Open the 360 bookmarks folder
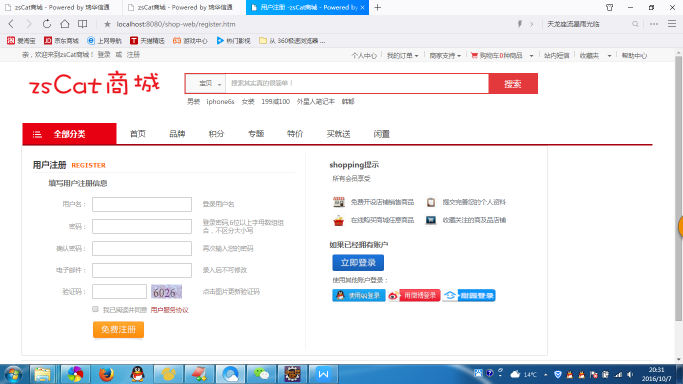 [x=292, y=40]
